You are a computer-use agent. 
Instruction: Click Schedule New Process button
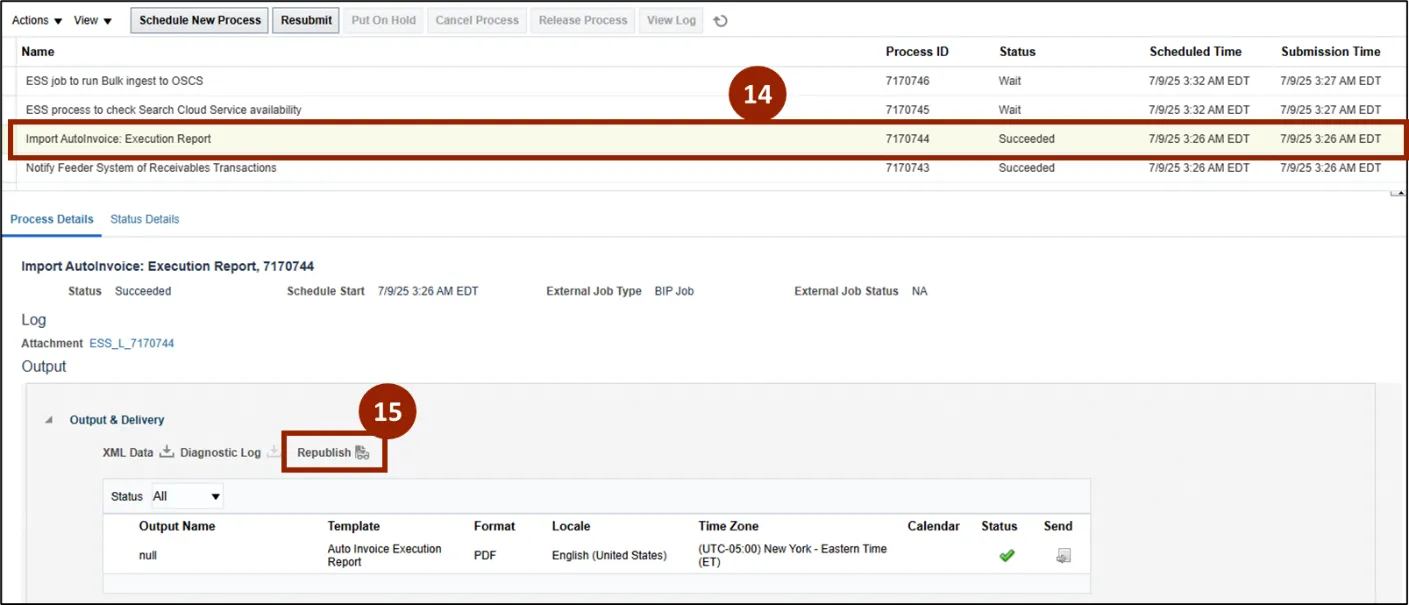[x=200, y=21]
